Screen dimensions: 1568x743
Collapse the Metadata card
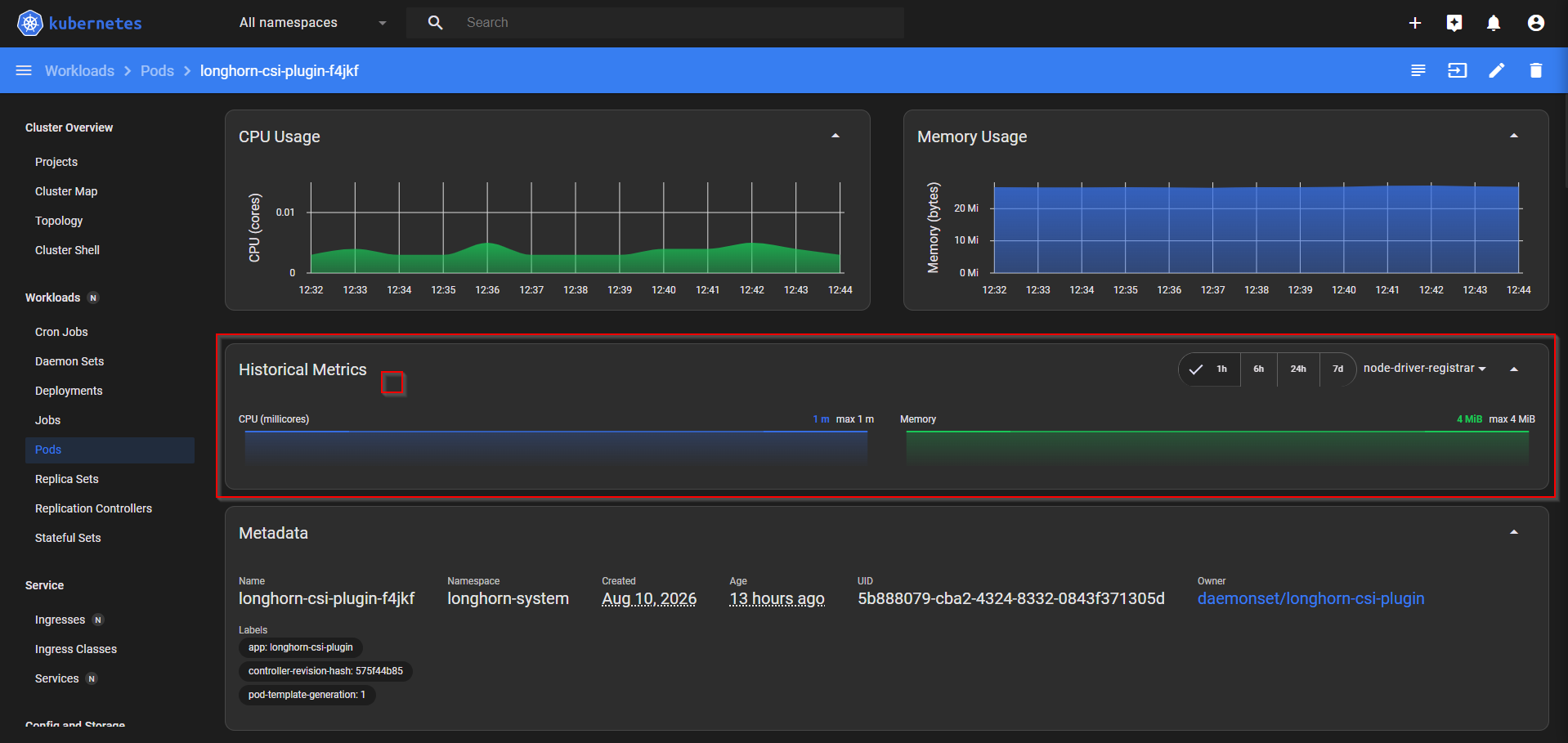tap(1514, 532)
